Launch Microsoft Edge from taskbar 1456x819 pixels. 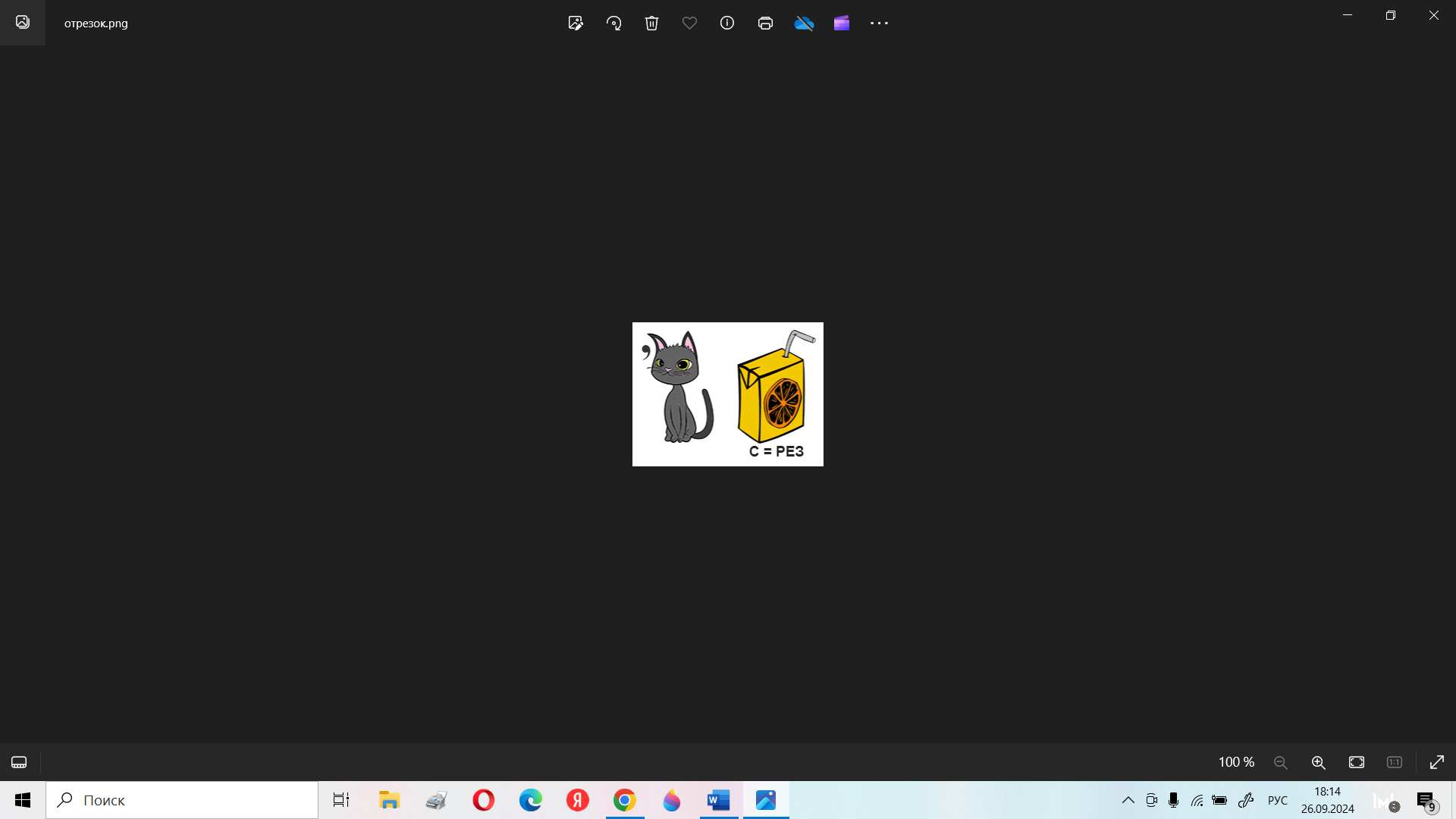530,800
